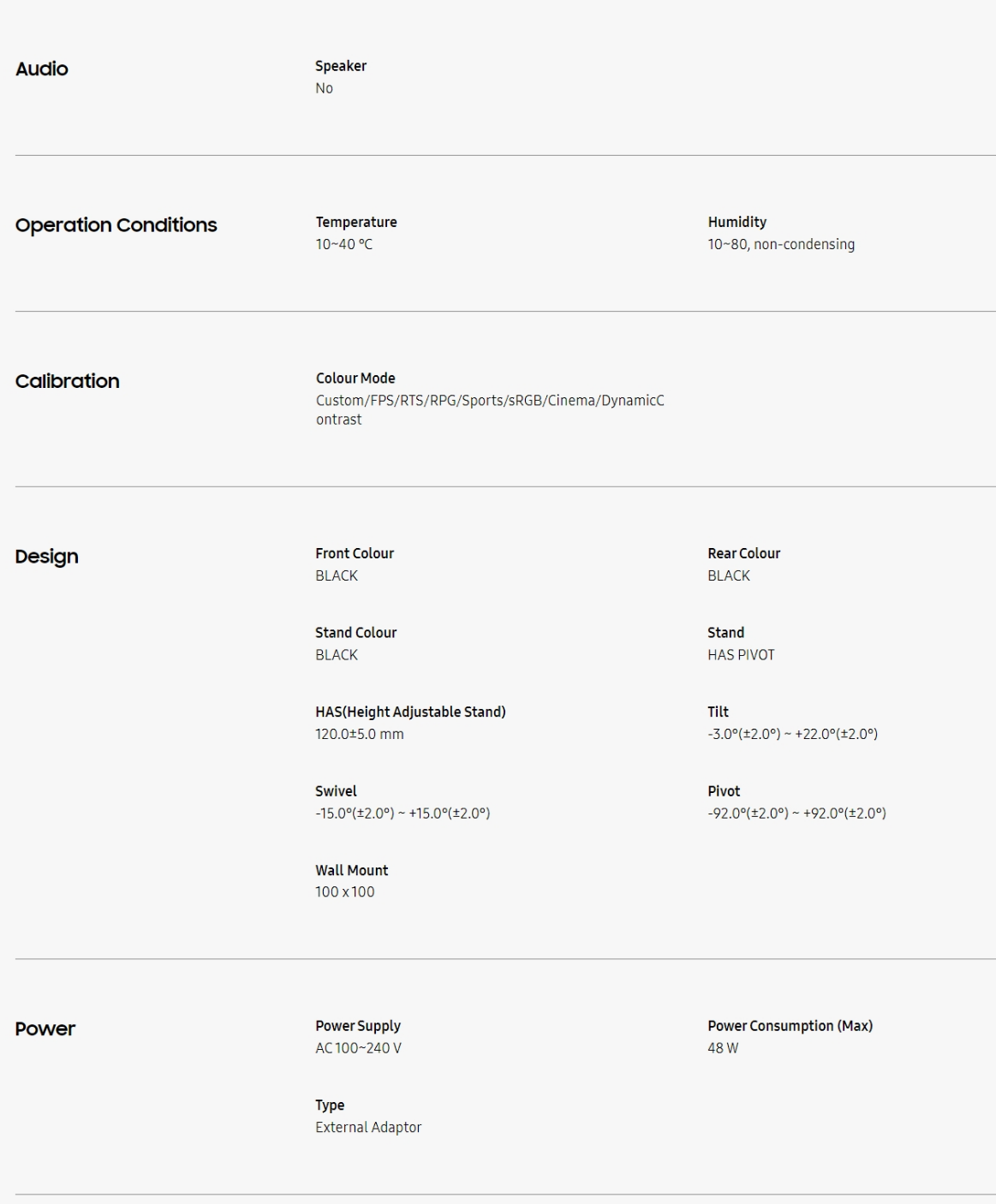Select the Calibration section heading
This screenshot has height=1204, width=996.
click(68, 382)
